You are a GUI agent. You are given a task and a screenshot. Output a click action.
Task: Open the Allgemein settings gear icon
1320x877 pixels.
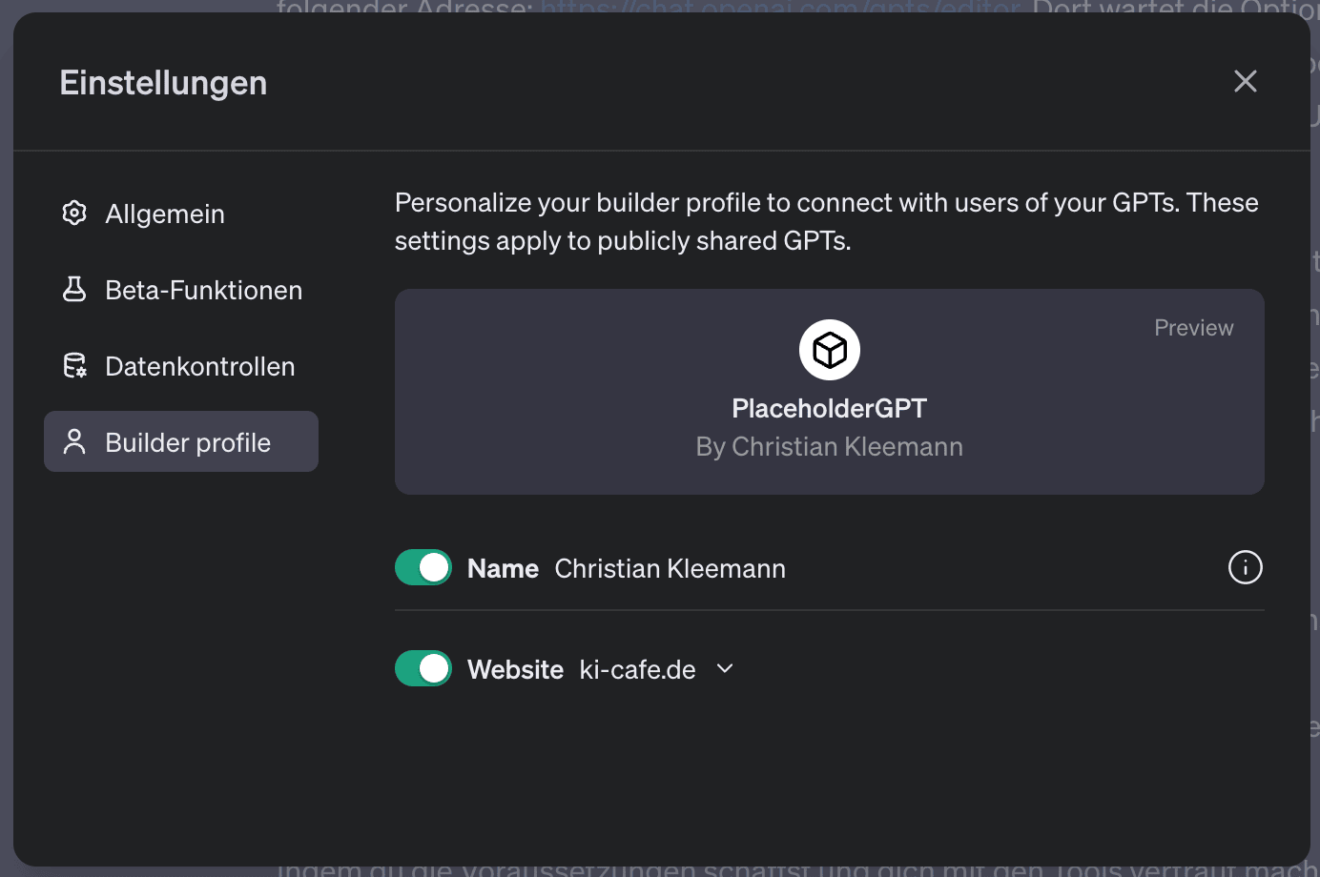(x=74, y=213)
